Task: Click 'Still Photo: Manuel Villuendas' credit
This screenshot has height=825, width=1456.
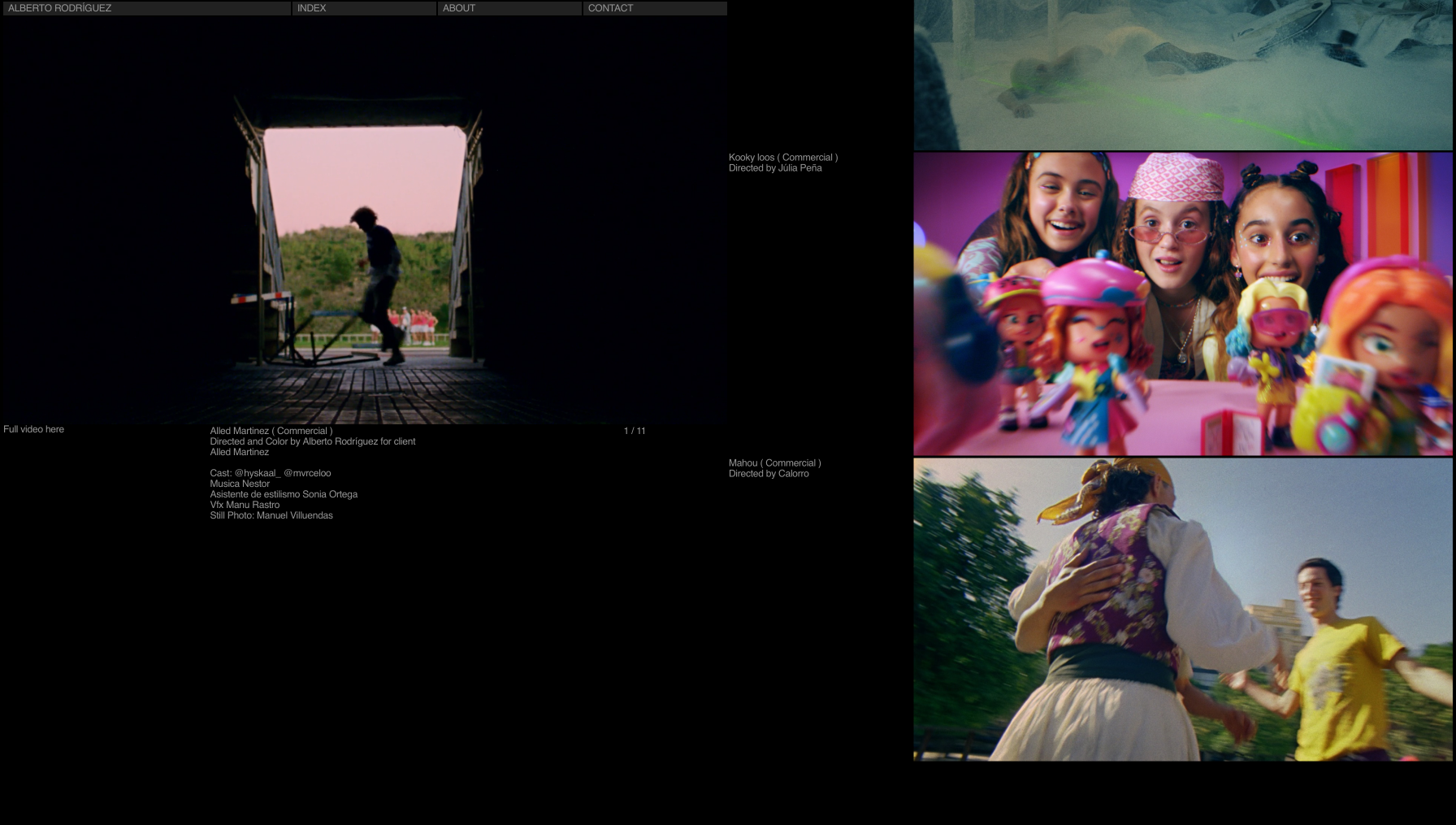Action: pos(271,515)
